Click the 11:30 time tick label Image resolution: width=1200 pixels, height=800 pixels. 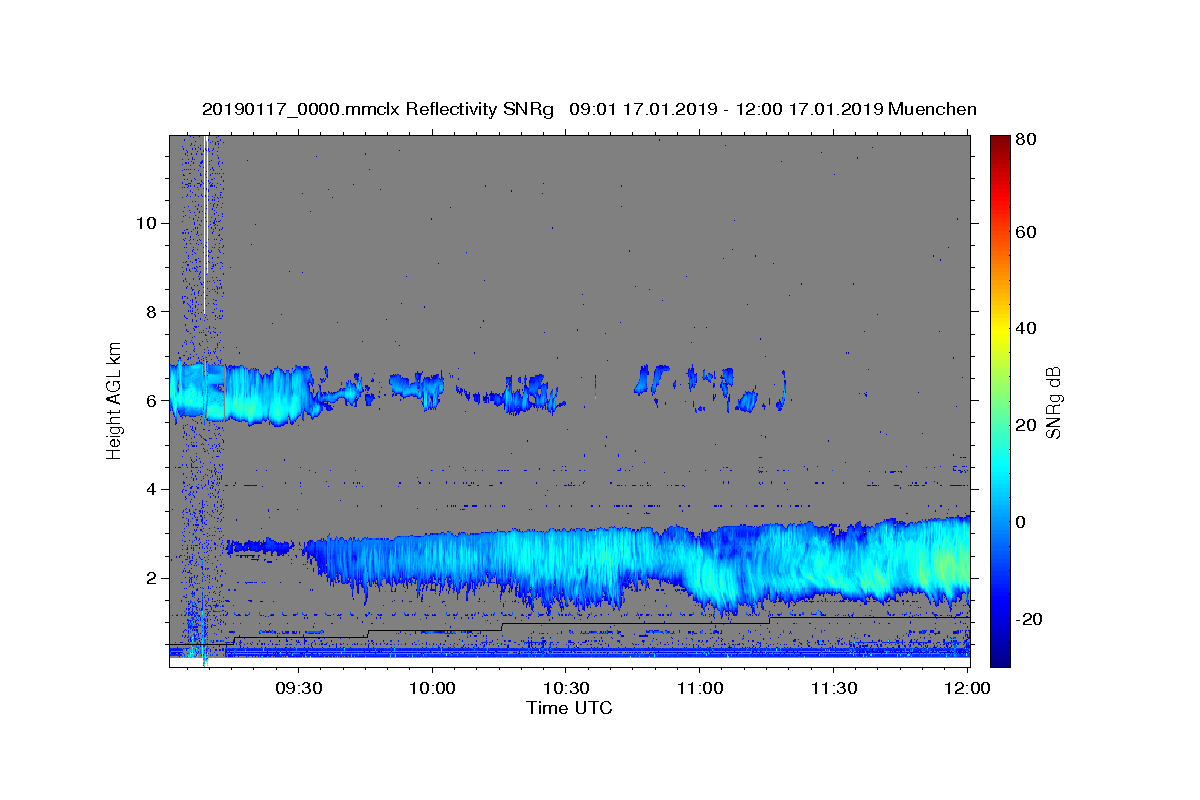[x=833, y=689]
